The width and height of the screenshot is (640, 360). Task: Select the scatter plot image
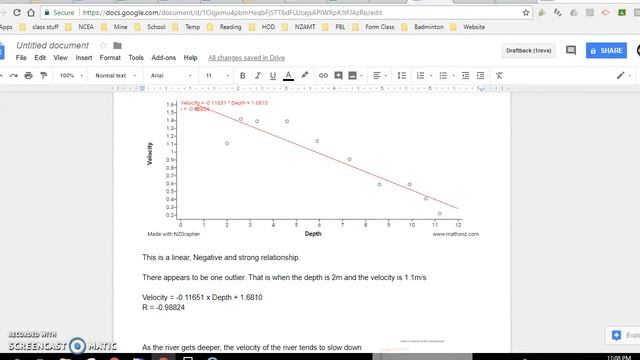point(313,168)
